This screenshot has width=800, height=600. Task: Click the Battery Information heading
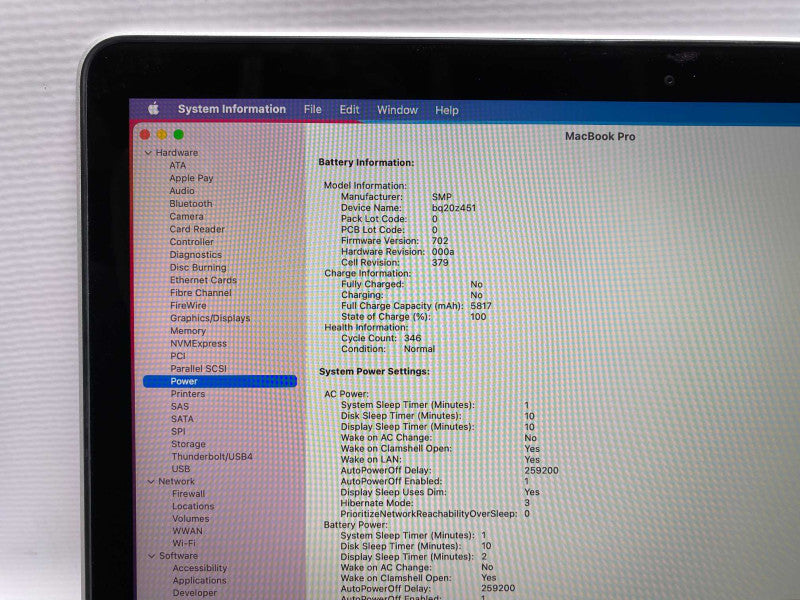pyautogui.click(x=366, y=162)
